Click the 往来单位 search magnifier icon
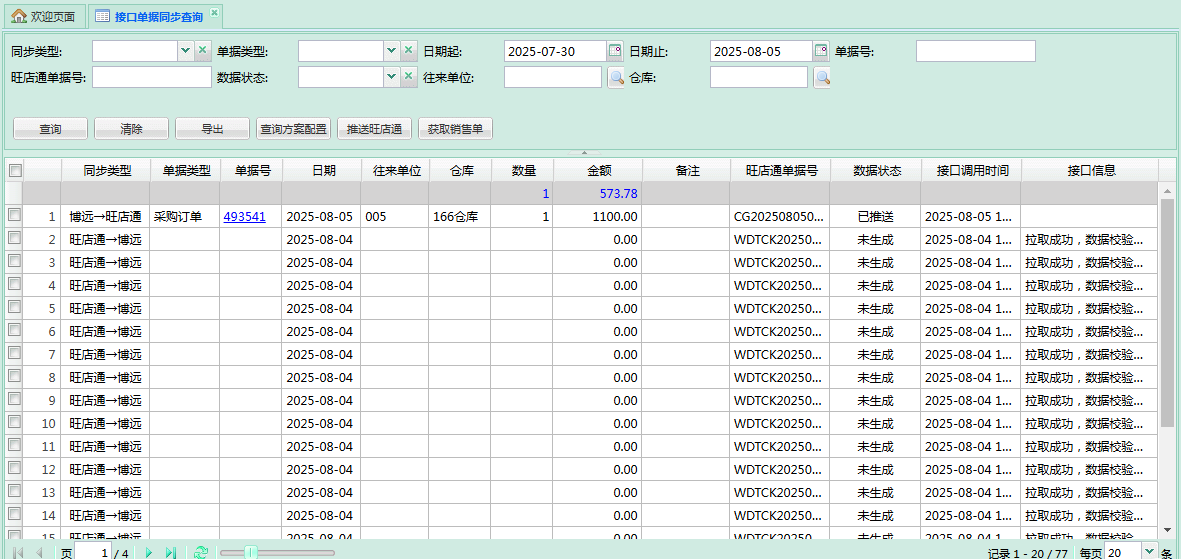Image resolution: width=1181 pixels, height=559 pixels. click(x=616, y=78)
